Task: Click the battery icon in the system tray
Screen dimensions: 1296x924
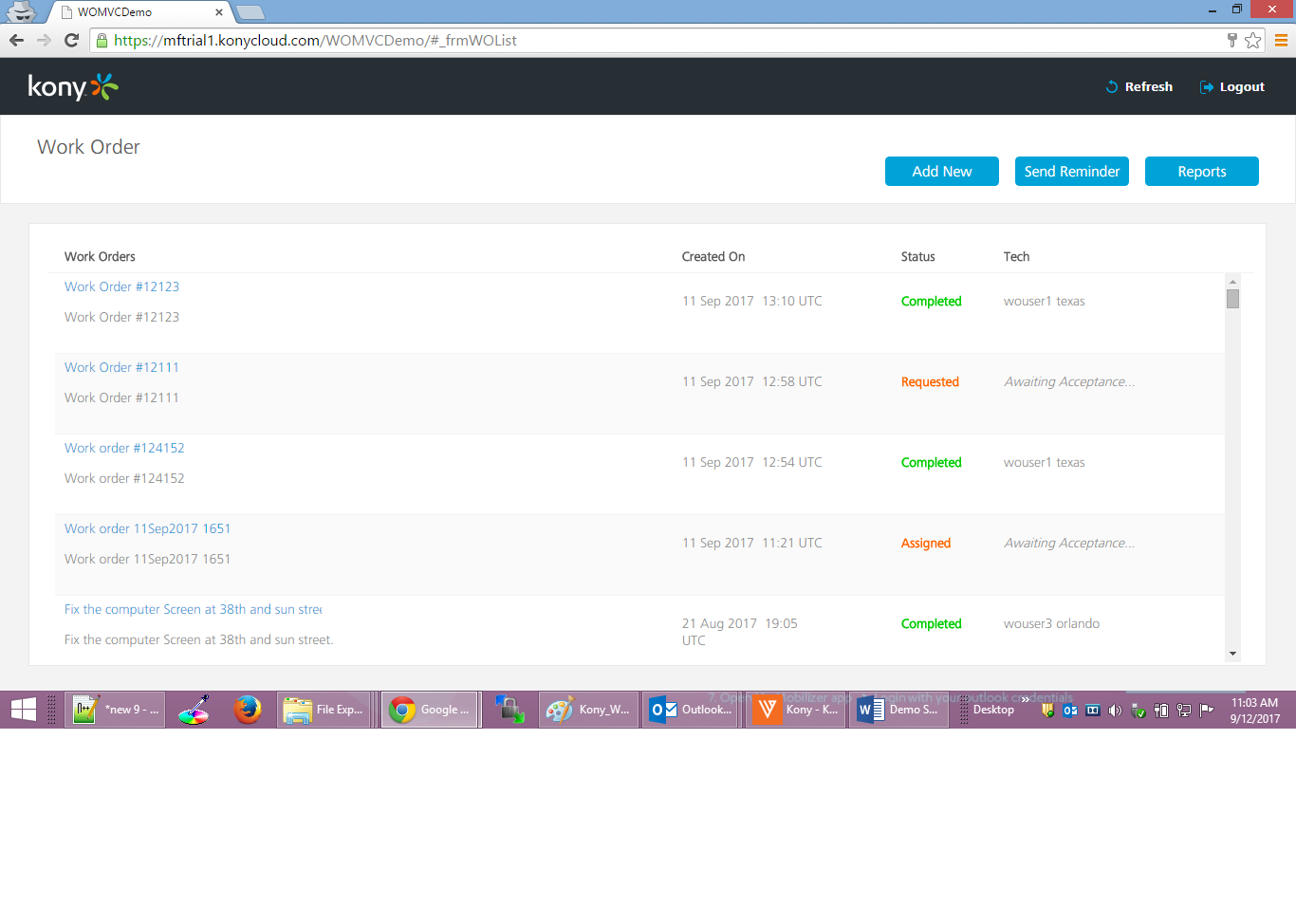Action: 1161,709
